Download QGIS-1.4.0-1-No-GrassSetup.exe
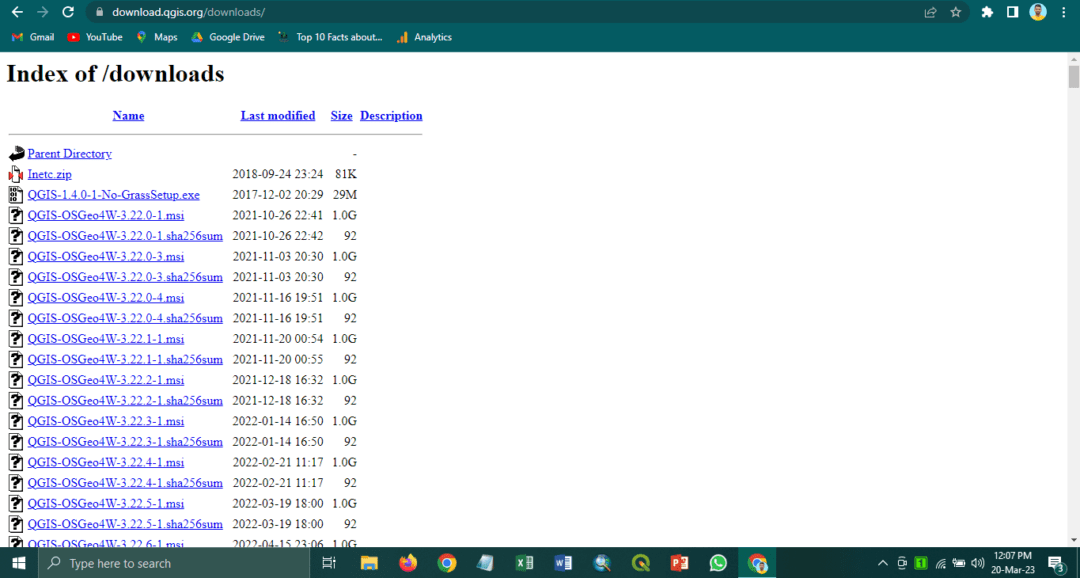The height and width of the screenshot is (578, 1080). click(x=113, y=194)
